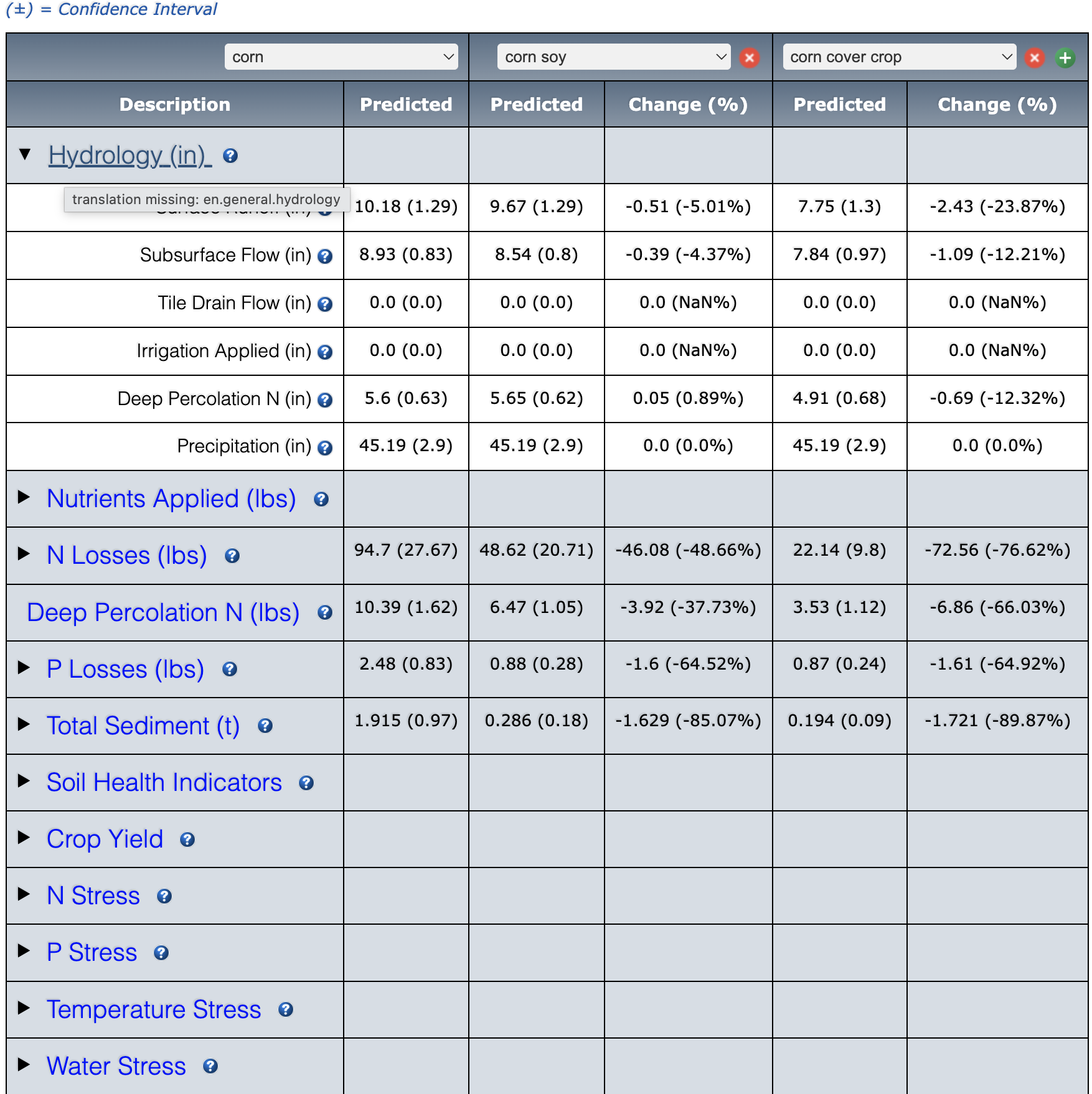Select the Irrigation Applied (in) row label
The height and width of the screenshot is (1094, 1092).
pos(224,351)
